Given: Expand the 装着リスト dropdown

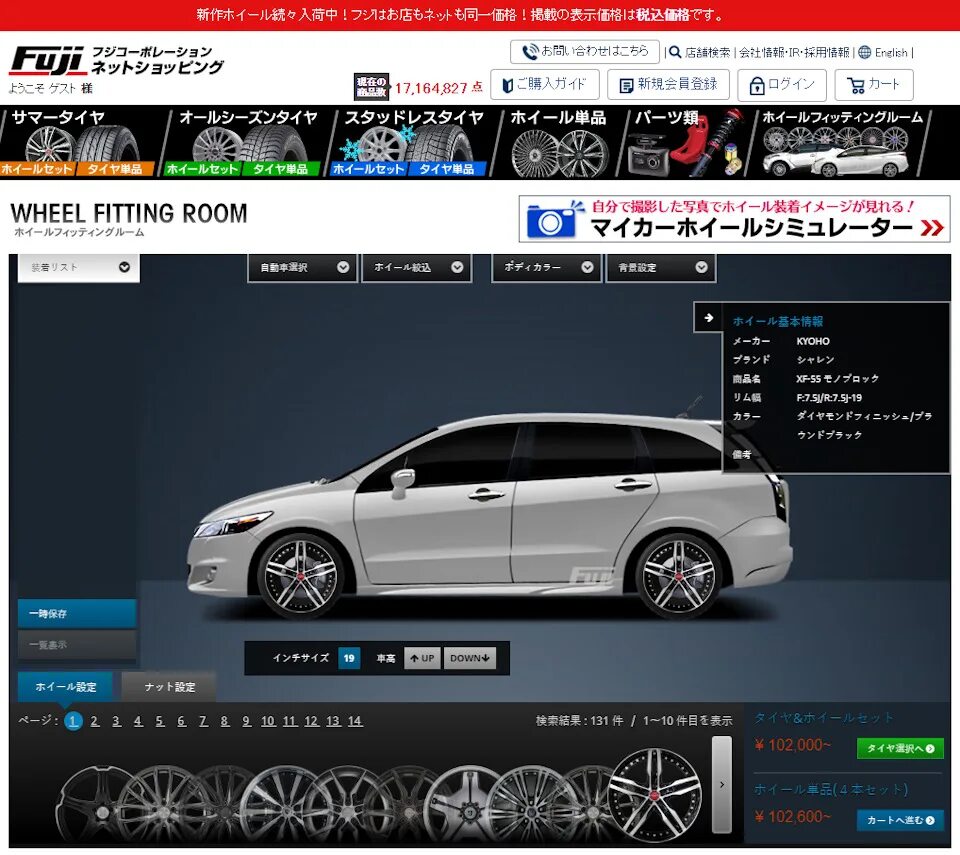Looking at the screenshot, I should (x=79, y=268).
